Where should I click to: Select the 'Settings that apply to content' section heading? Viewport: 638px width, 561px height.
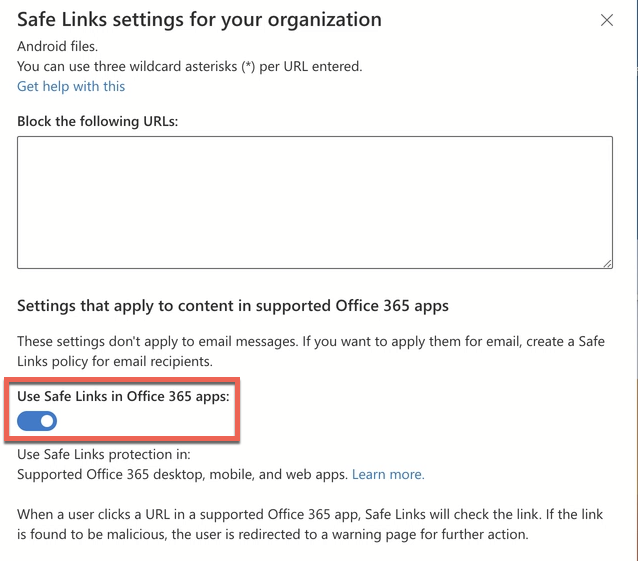233,306
